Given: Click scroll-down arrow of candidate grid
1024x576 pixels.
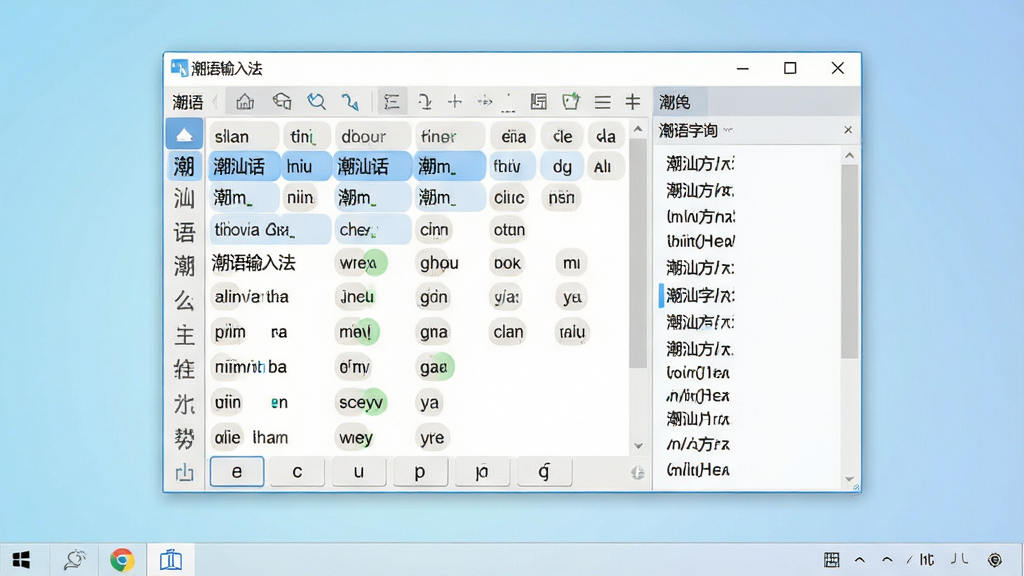Looking at the screenshot, I should (x=638, y=446).
